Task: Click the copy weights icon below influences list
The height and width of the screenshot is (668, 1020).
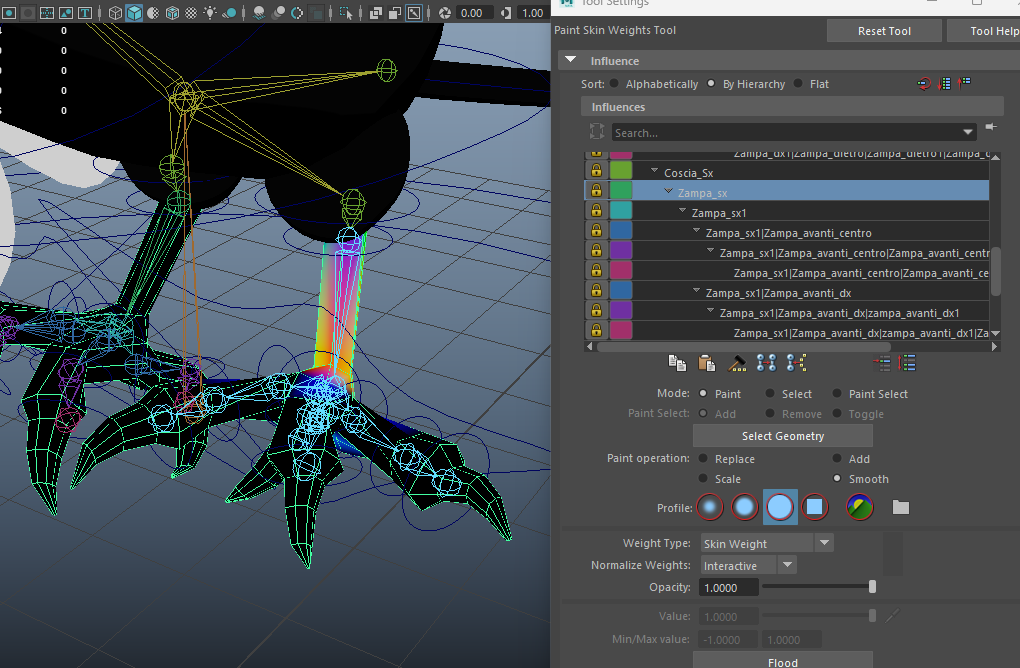Action: [677, 363]
